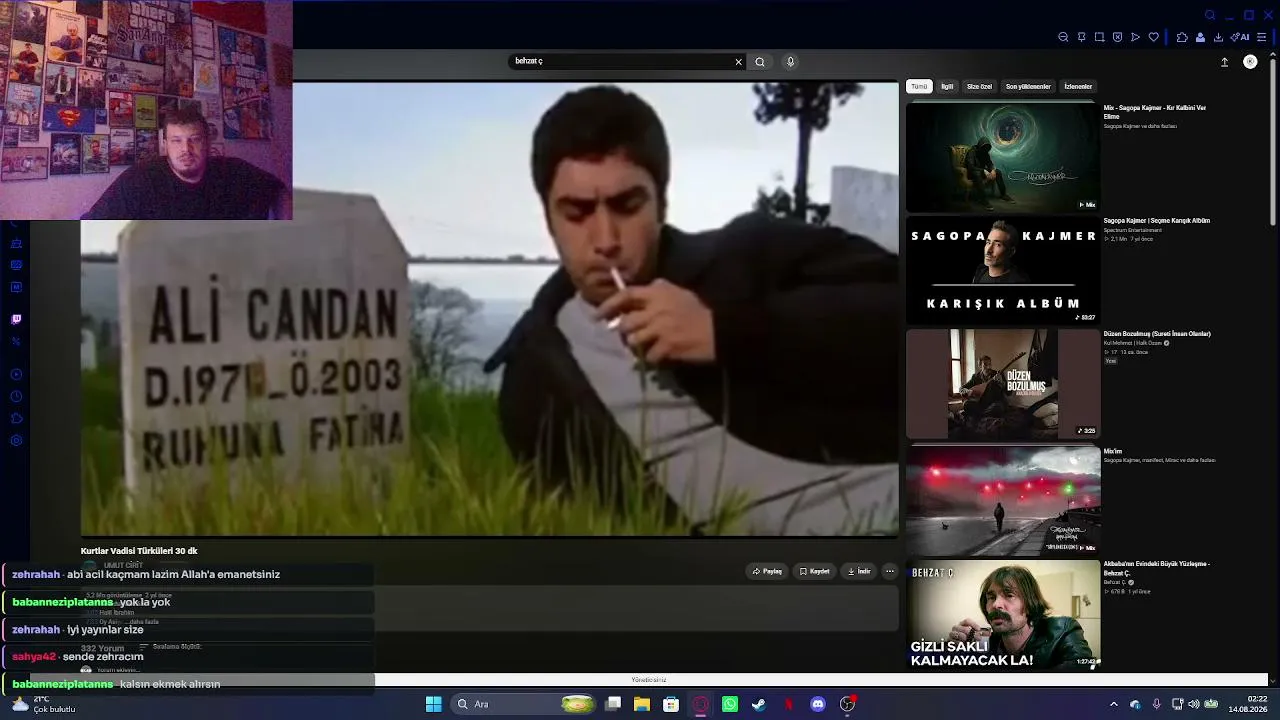This screenshot has width=1280, height=720.
Task: Open the sidebar extensions cube icon
Action: tap(16, 419)
